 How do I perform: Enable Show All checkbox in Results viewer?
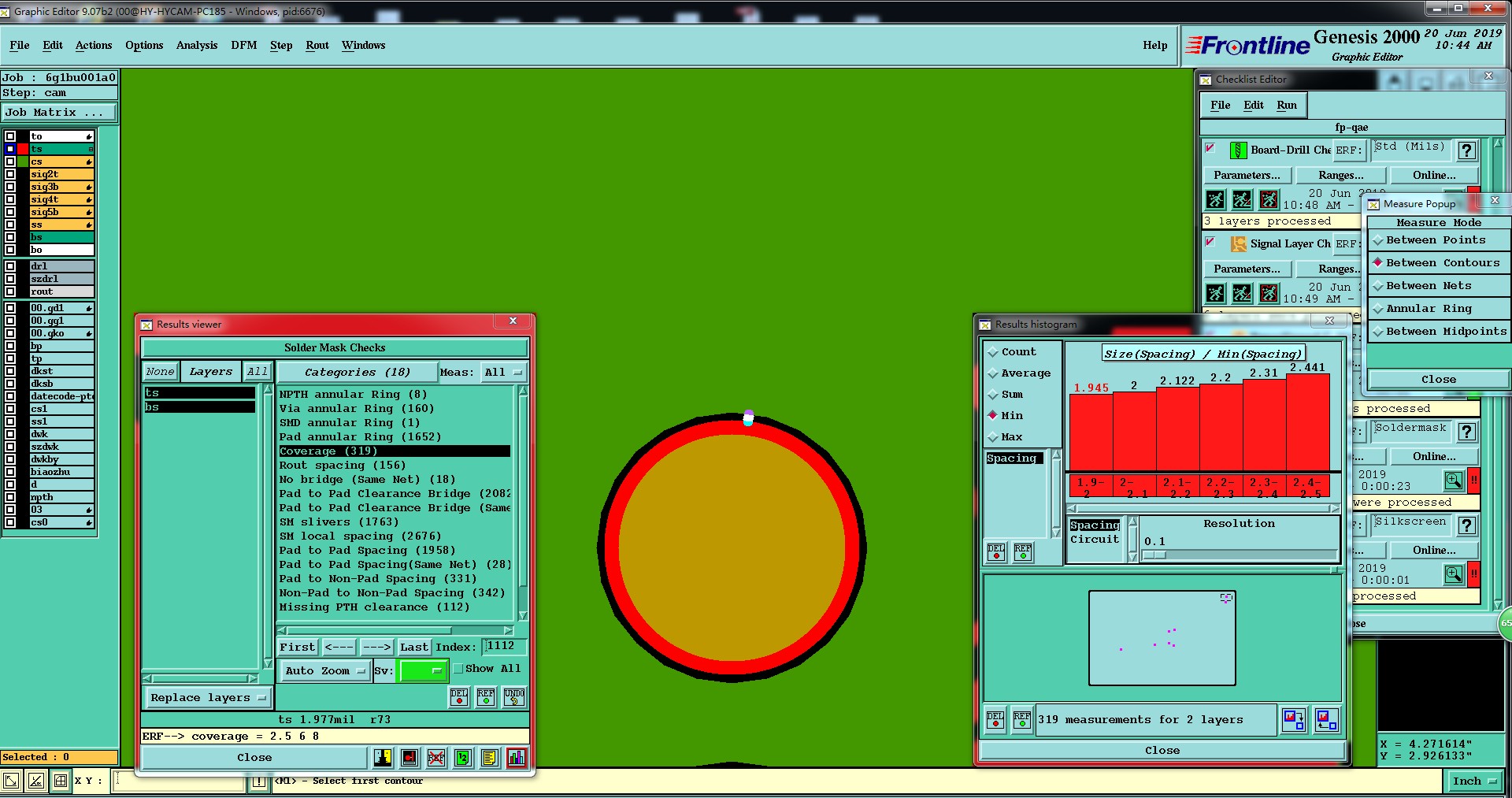[x=458, y=669]
